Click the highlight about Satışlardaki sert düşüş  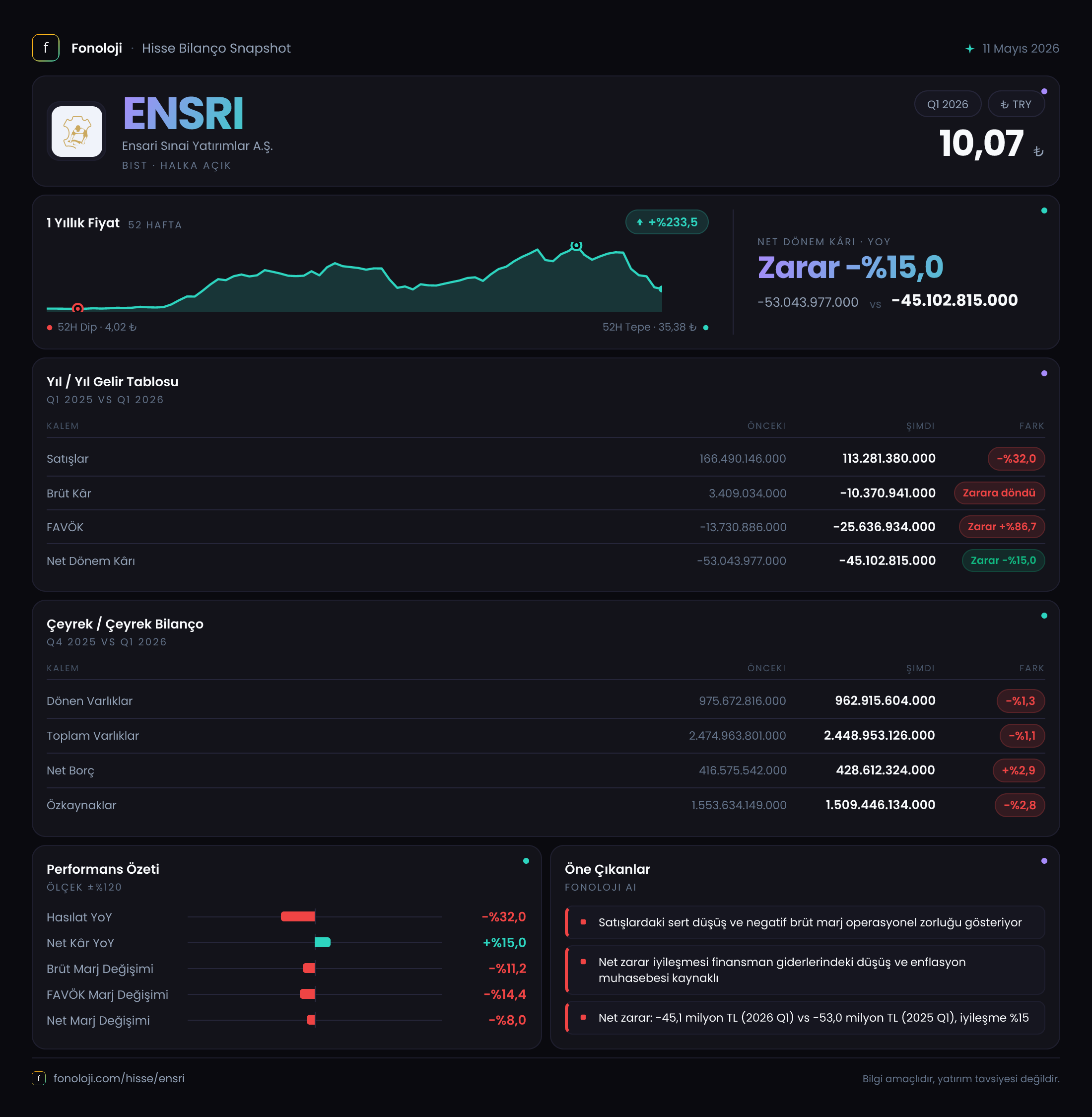805,922
